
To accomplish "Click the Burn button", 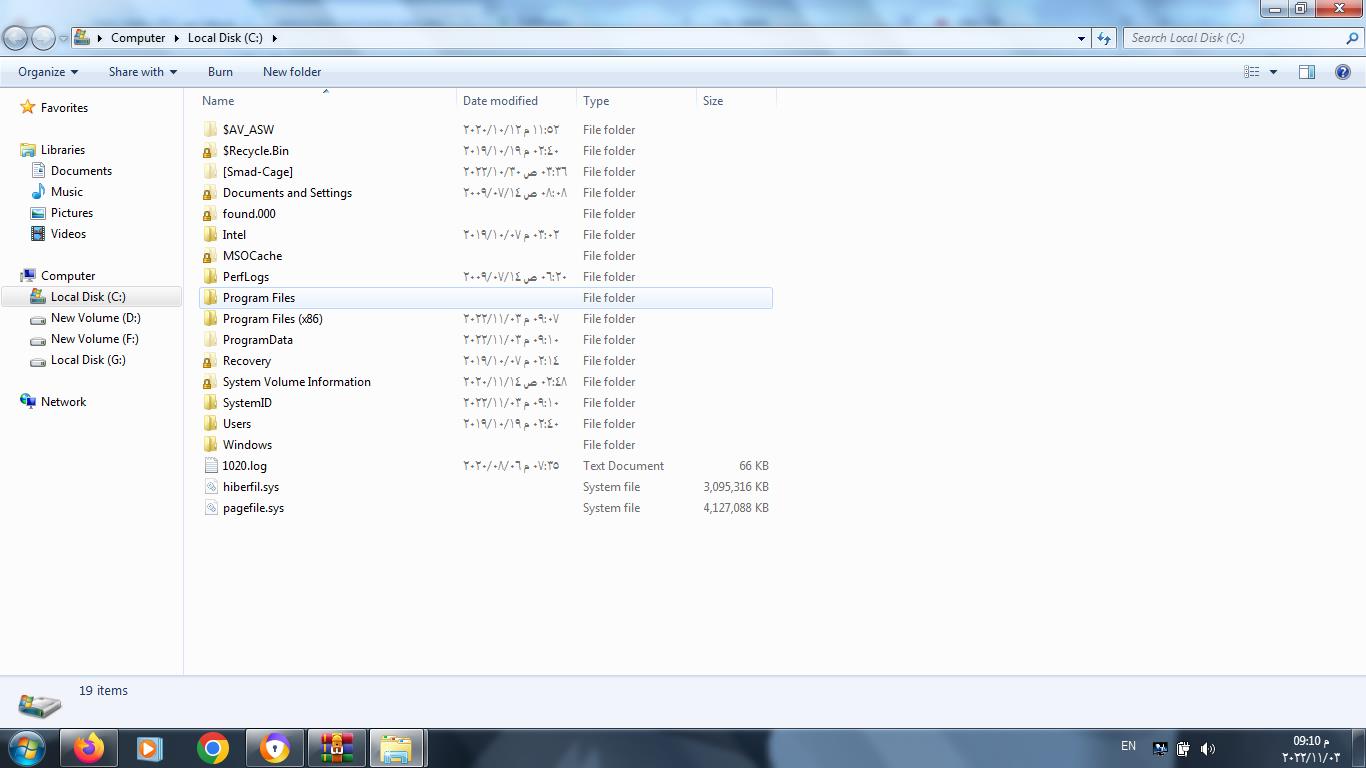I will [220, 72].
